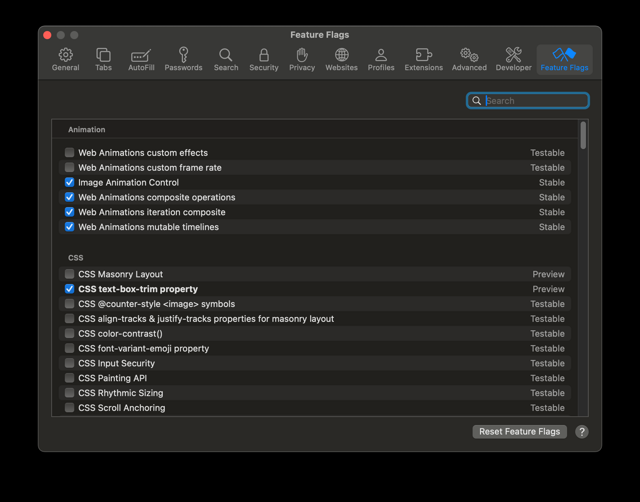Viewport: 640px width, 502px height.
Task: Focus the feature flags Search field
Action: pyautogui.click(x=528, y=101)
